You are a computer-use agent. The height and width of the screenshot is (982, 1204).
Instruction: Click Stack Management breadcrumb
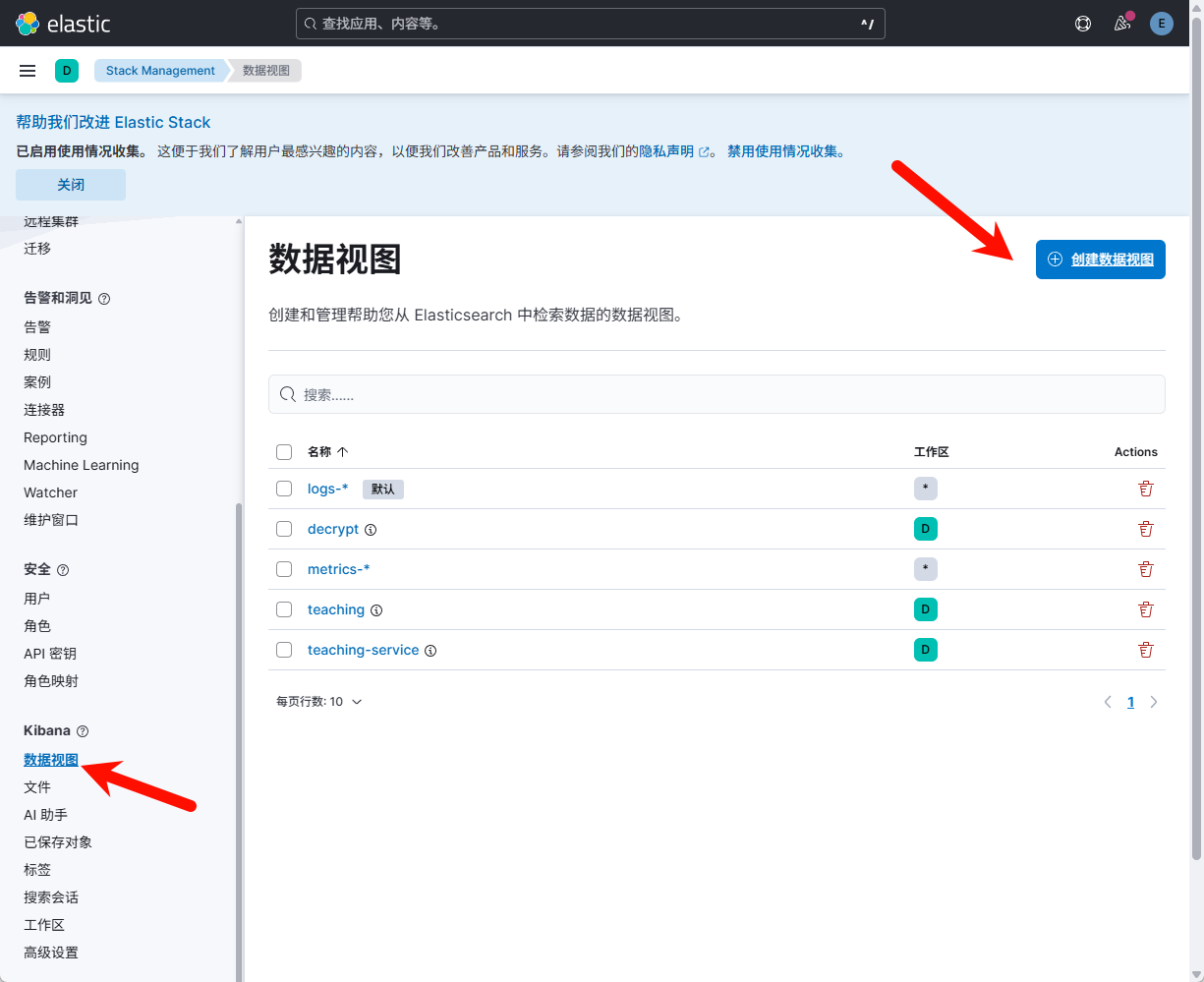(x=160, y=71)
